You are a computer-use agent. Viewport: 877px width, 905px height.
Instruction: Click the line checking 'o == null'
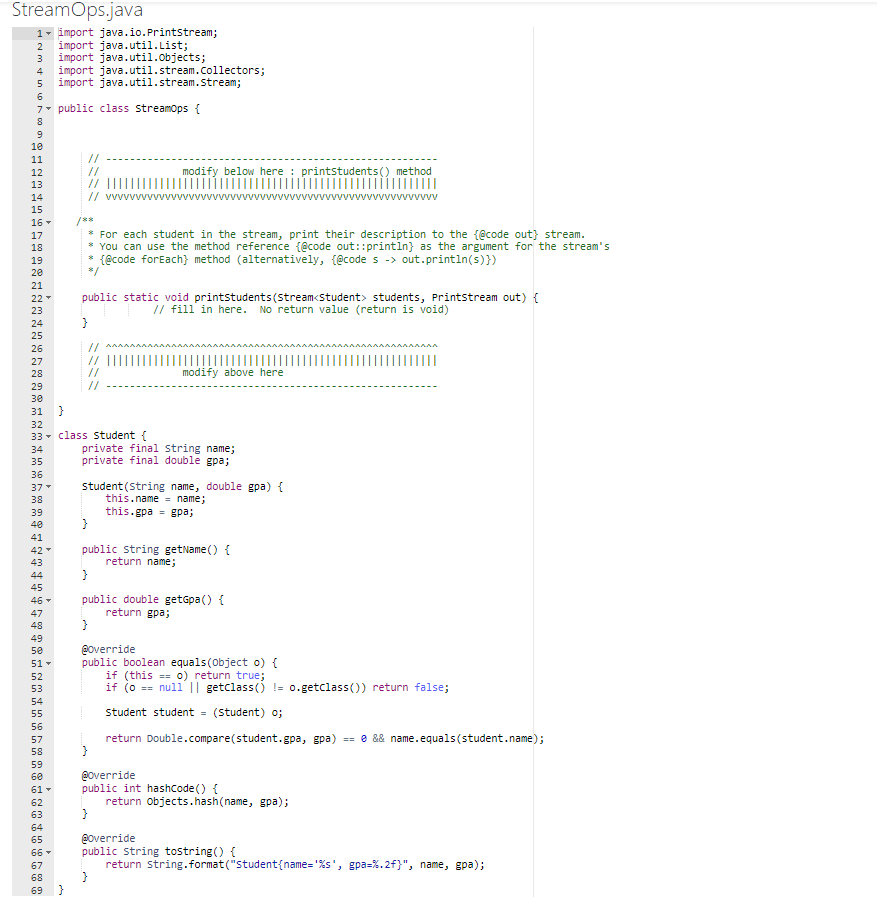click(x=277, y=687)
